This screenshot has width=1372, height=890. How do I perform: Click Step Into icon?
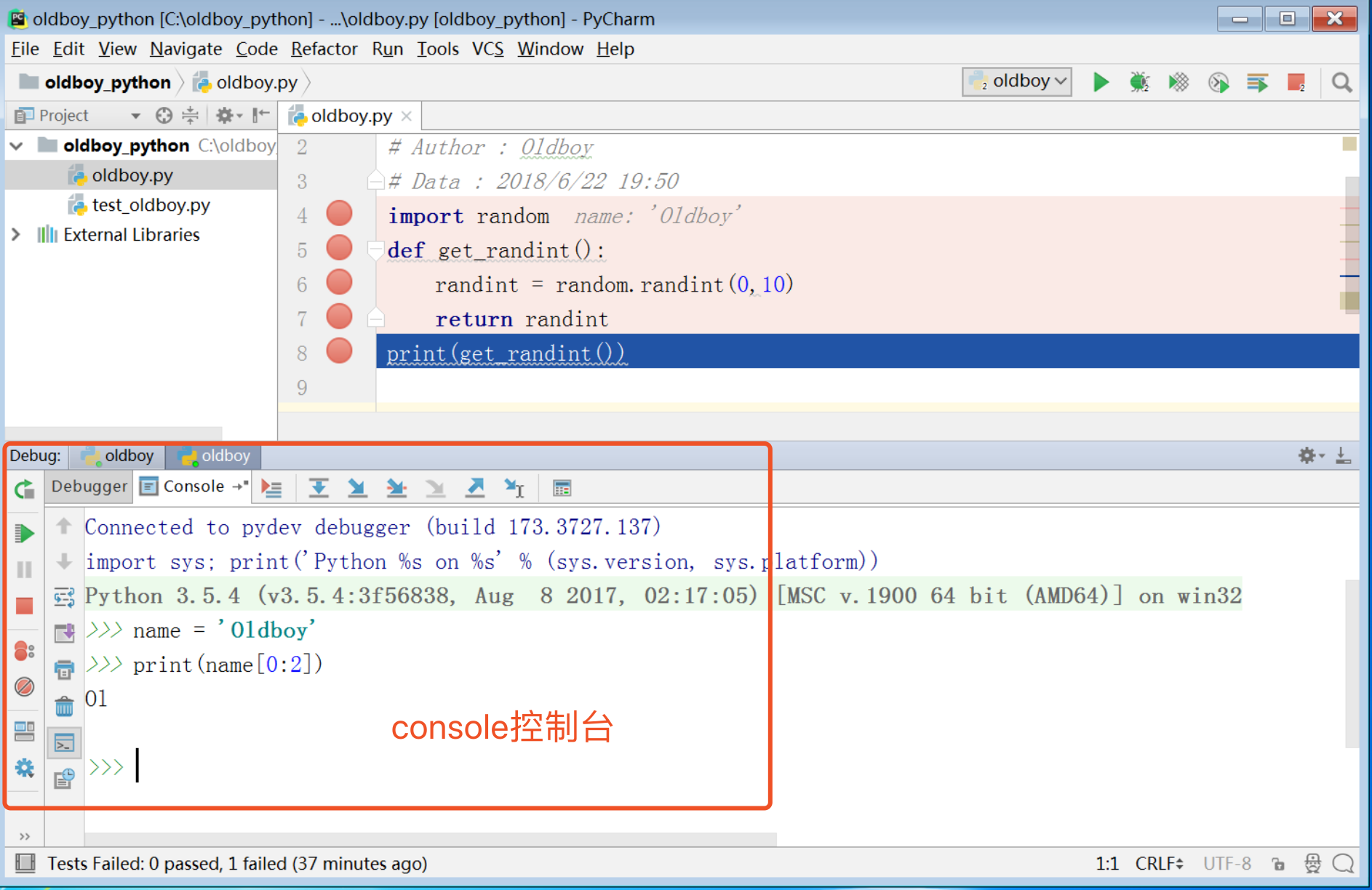click(x=356, y=488)
